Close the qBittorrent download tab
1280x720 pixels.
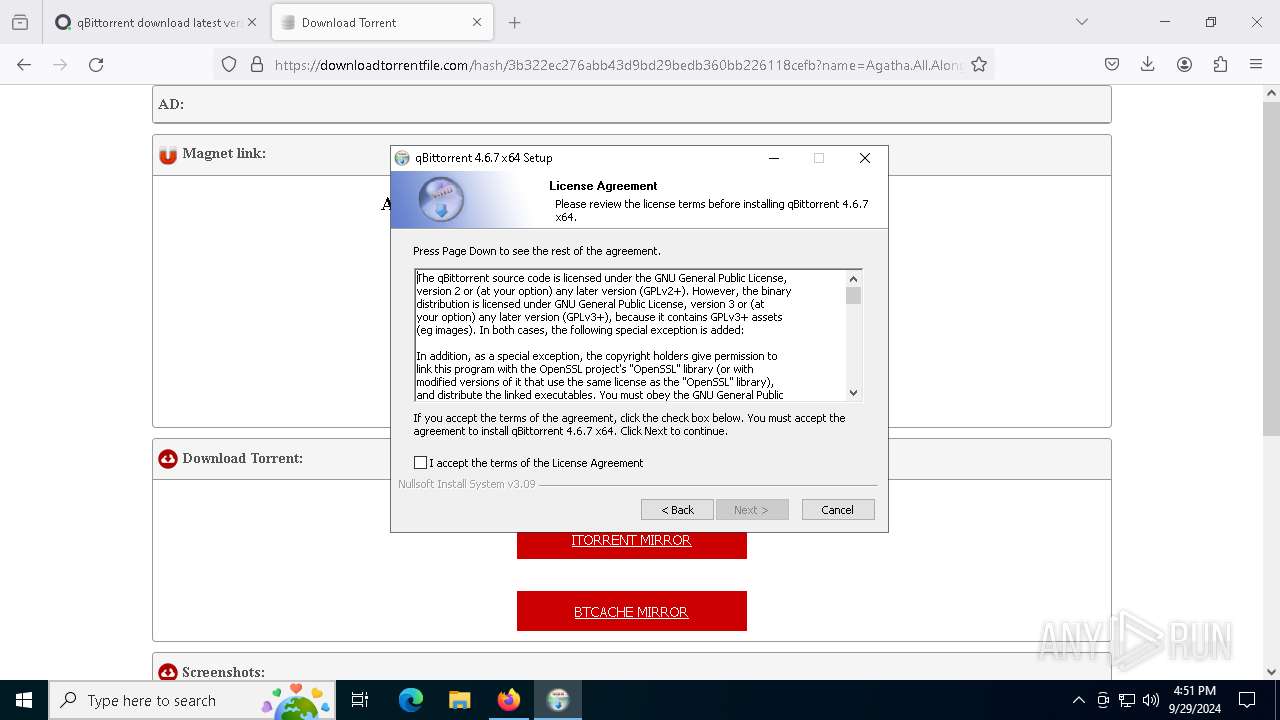tap(251, 22)
